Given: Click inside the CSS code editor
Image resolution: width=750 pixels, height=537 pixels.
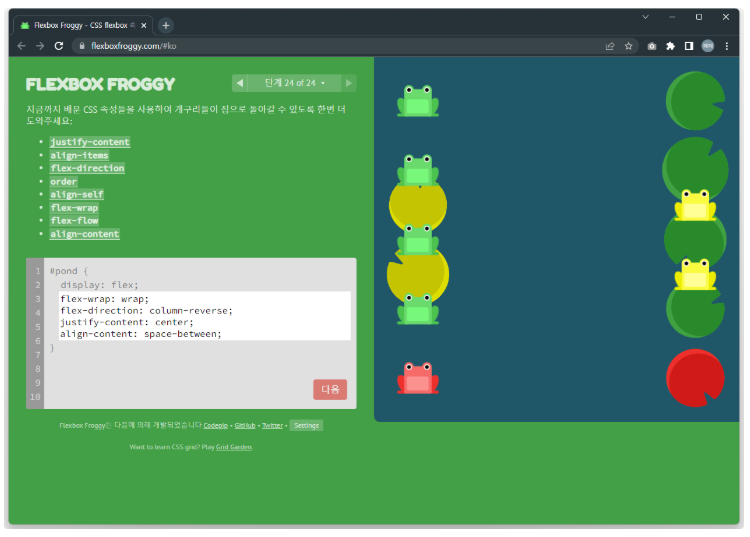Looking at the screenshot, I should 205,316.
